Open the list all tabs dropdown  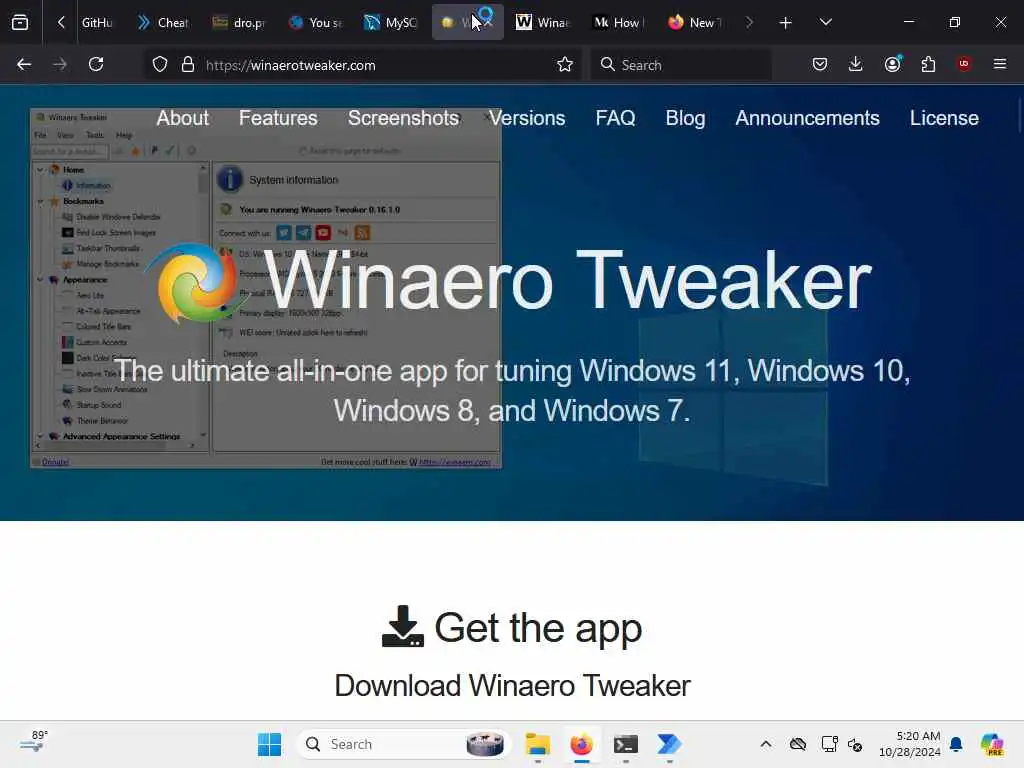(825, 22)
